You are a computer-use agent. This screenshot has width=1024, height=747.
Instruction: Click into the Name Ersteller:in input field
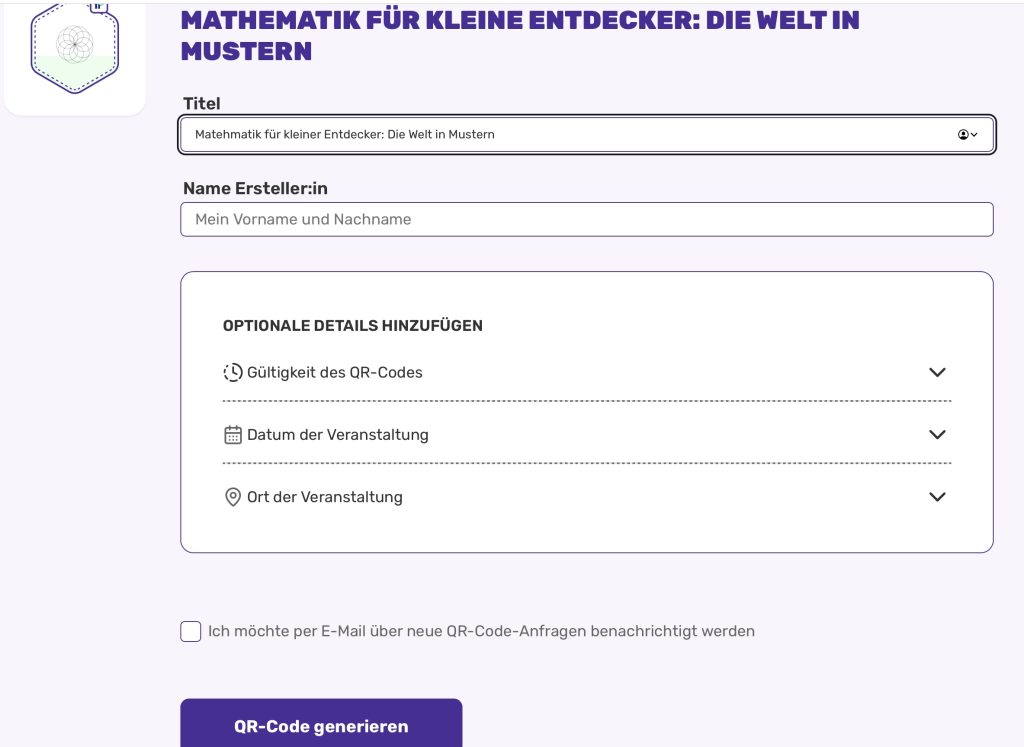tap(586, 219)
